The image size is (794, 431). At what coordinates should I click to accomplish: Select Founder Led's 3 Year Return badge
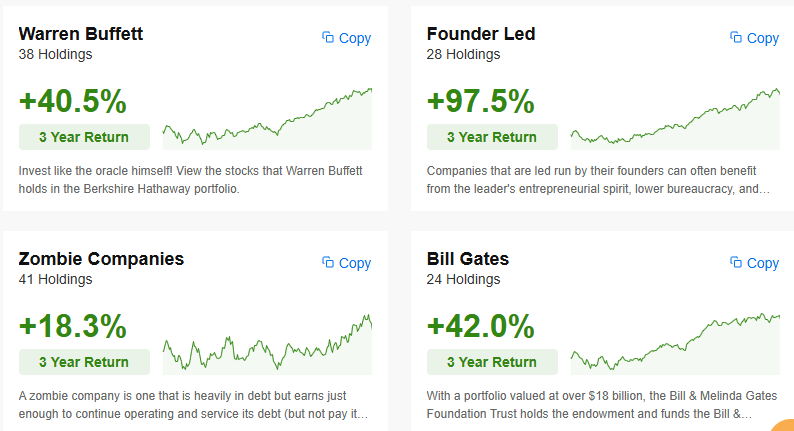[492, 137]
